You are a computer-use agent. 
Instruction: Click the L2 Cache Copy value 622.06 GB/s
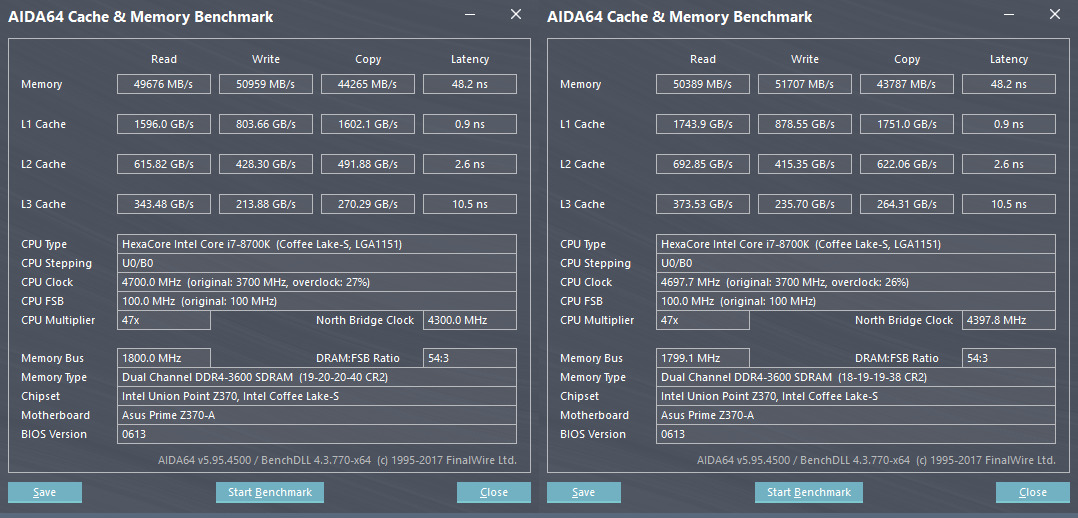pos(907,164)
